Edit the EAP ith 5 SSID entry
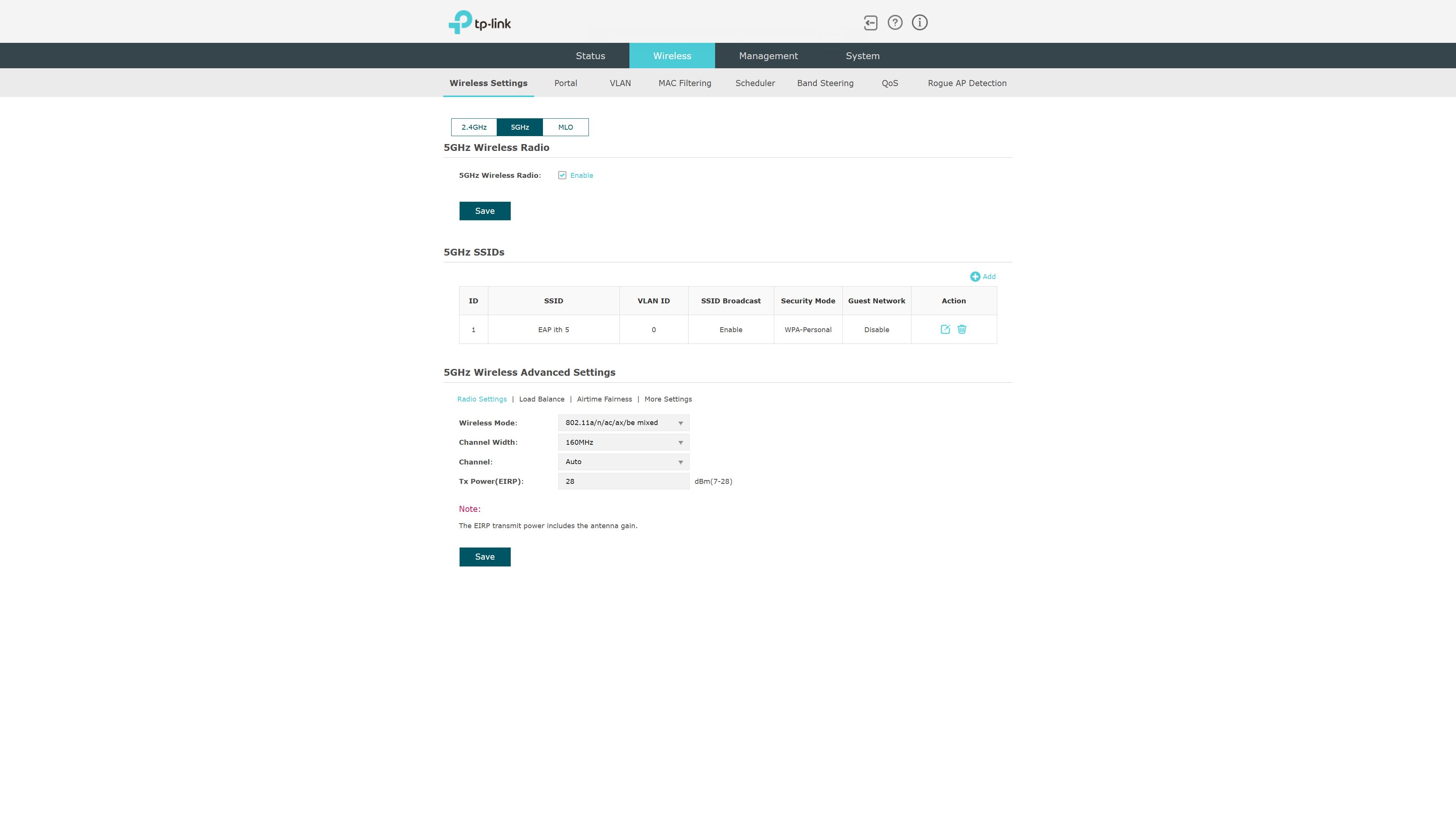Image resolution: width=1456 pixels, height=819 pixels. coord(945,329)
